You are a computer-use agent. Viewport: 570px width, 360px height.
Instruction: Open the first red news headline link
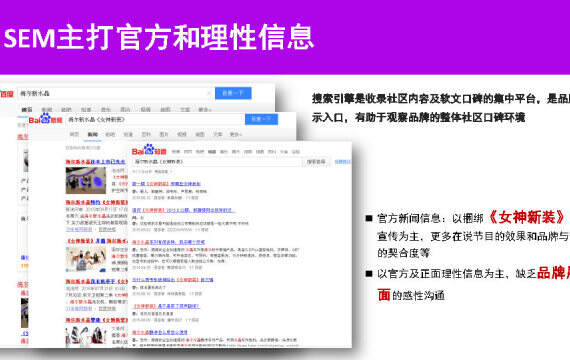tap(96, 161)
